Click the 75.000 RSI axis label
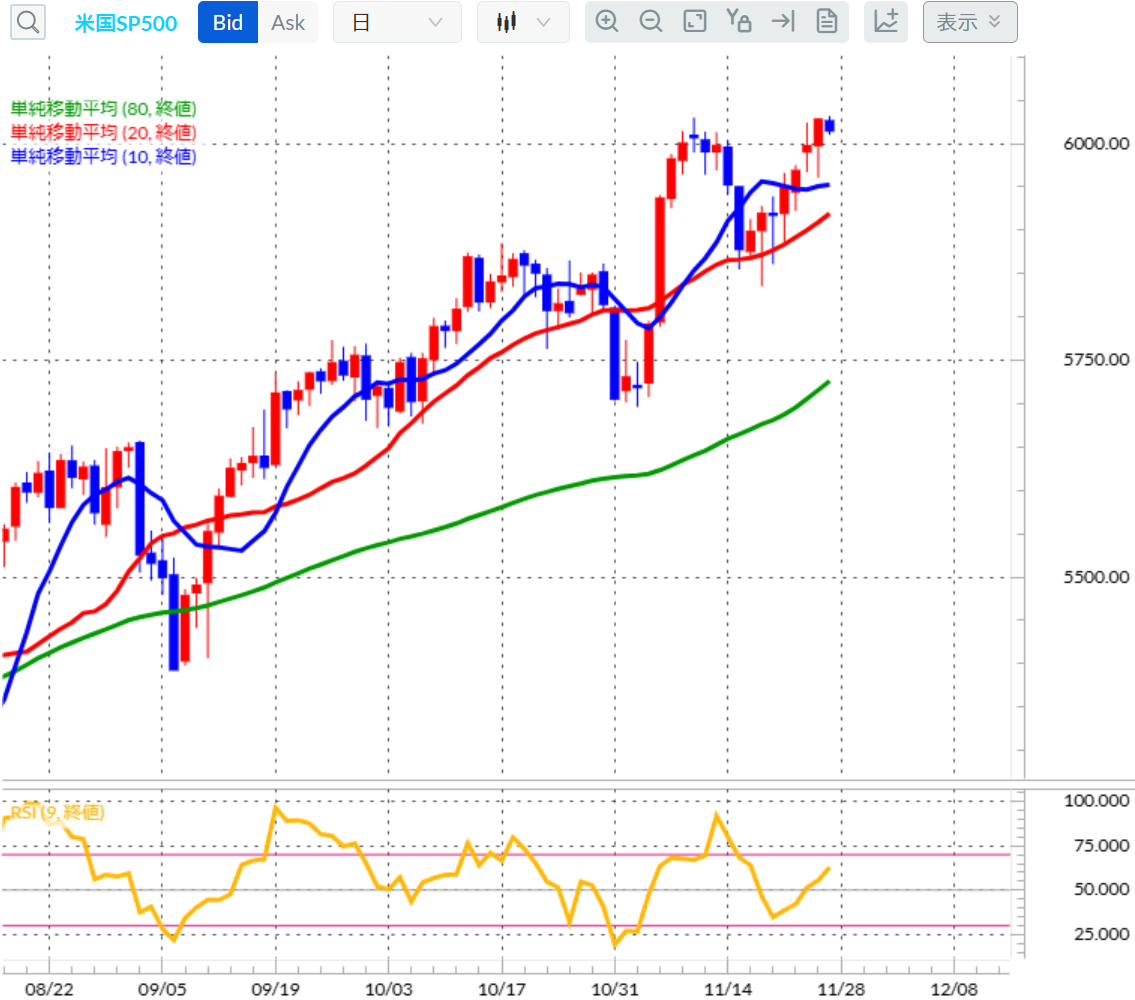The width and height of the screenshot is (1135, 1000). click(x=1101, y=846)
